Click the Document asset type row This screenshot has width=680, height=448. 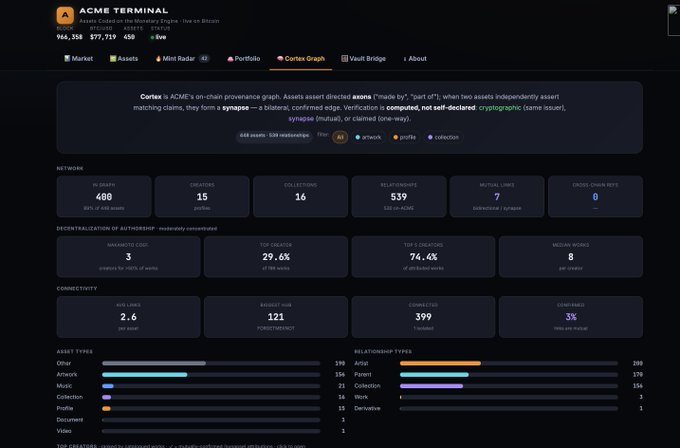tap(201, 419)
